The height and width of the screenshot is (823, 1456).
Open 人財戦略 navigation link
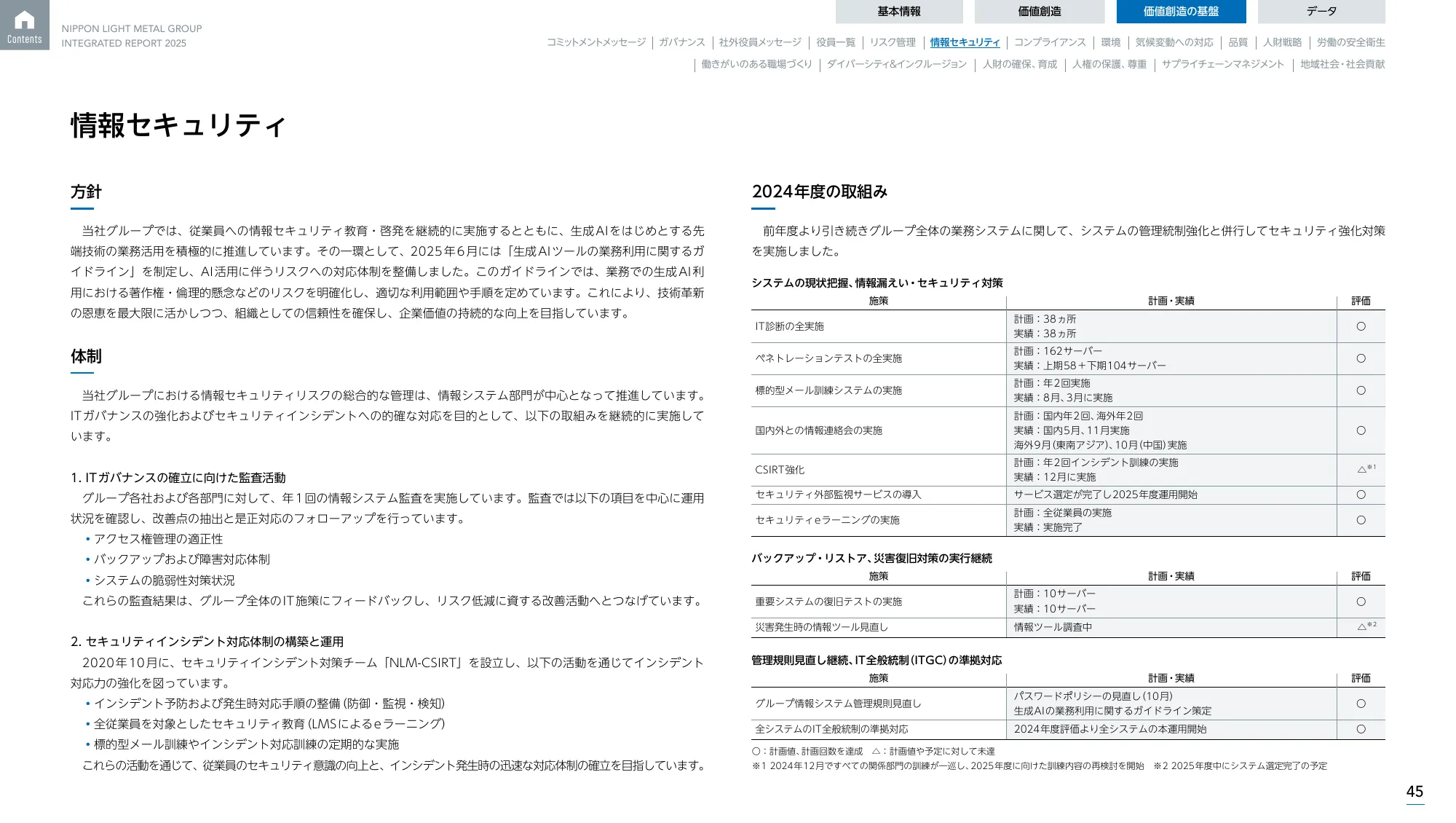coord(1283,43)
